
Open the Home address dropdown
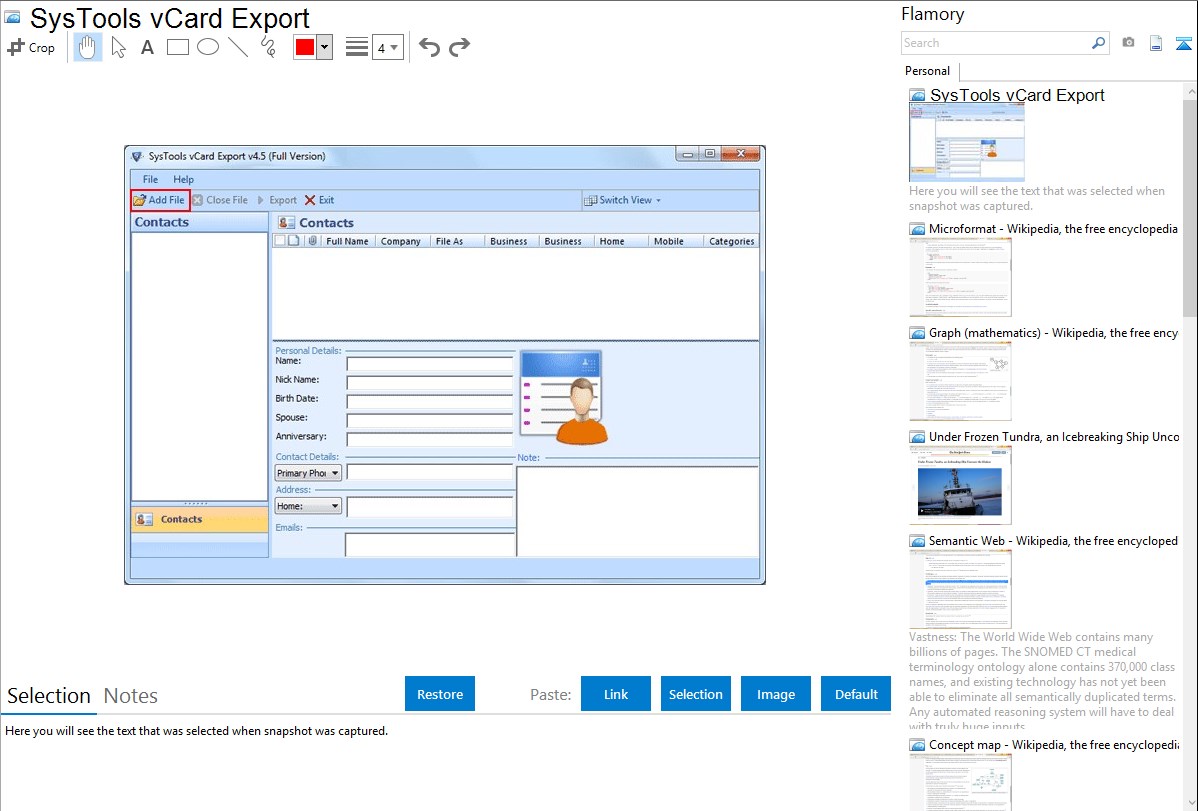tap(308, 506)
